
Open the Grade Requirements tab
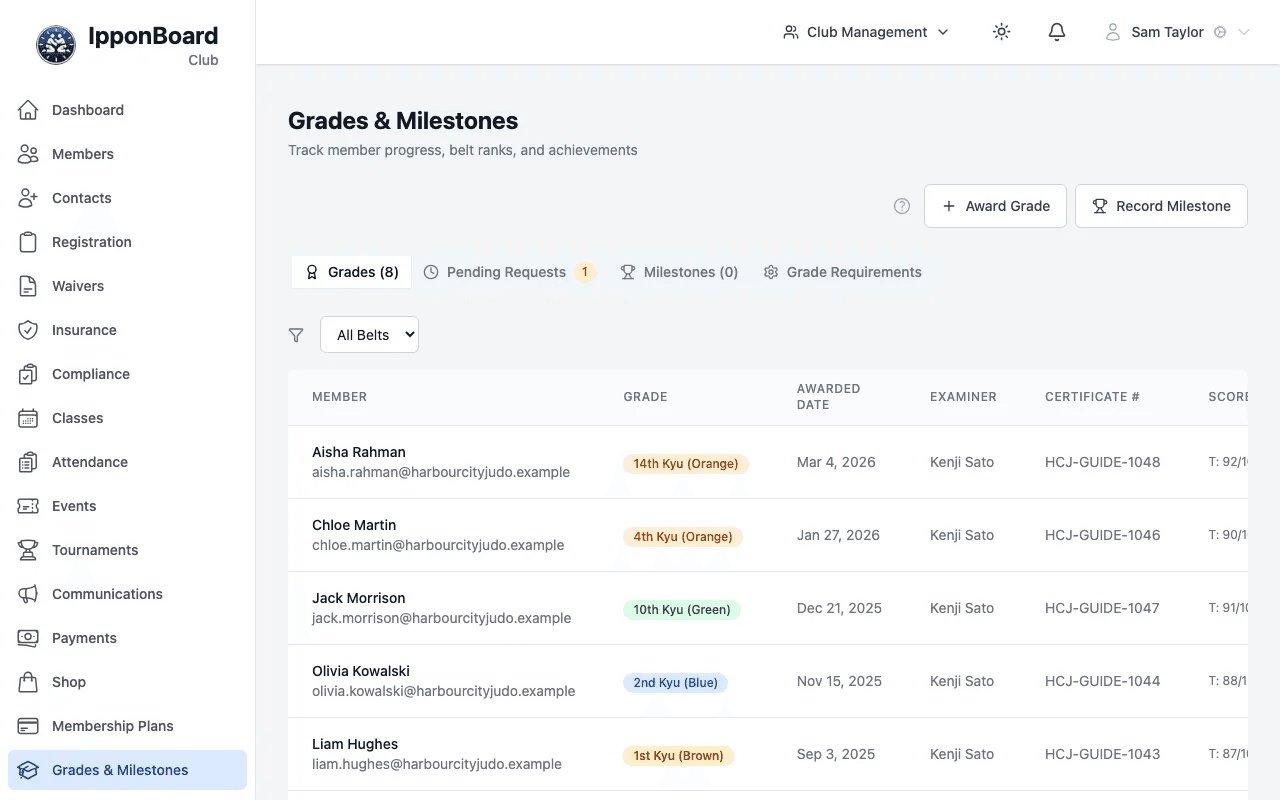pyautogui.click(x=842, y=272)
